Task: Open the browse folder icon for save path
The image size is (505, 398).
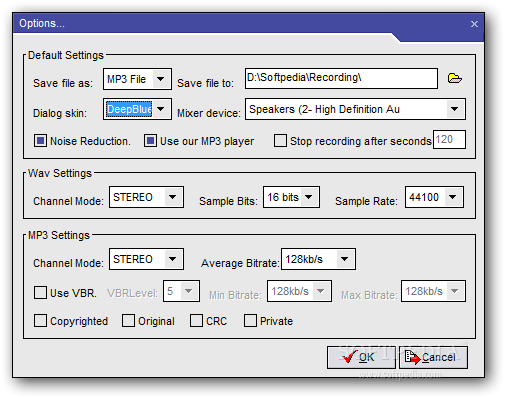Action: [x=455, y=78]
